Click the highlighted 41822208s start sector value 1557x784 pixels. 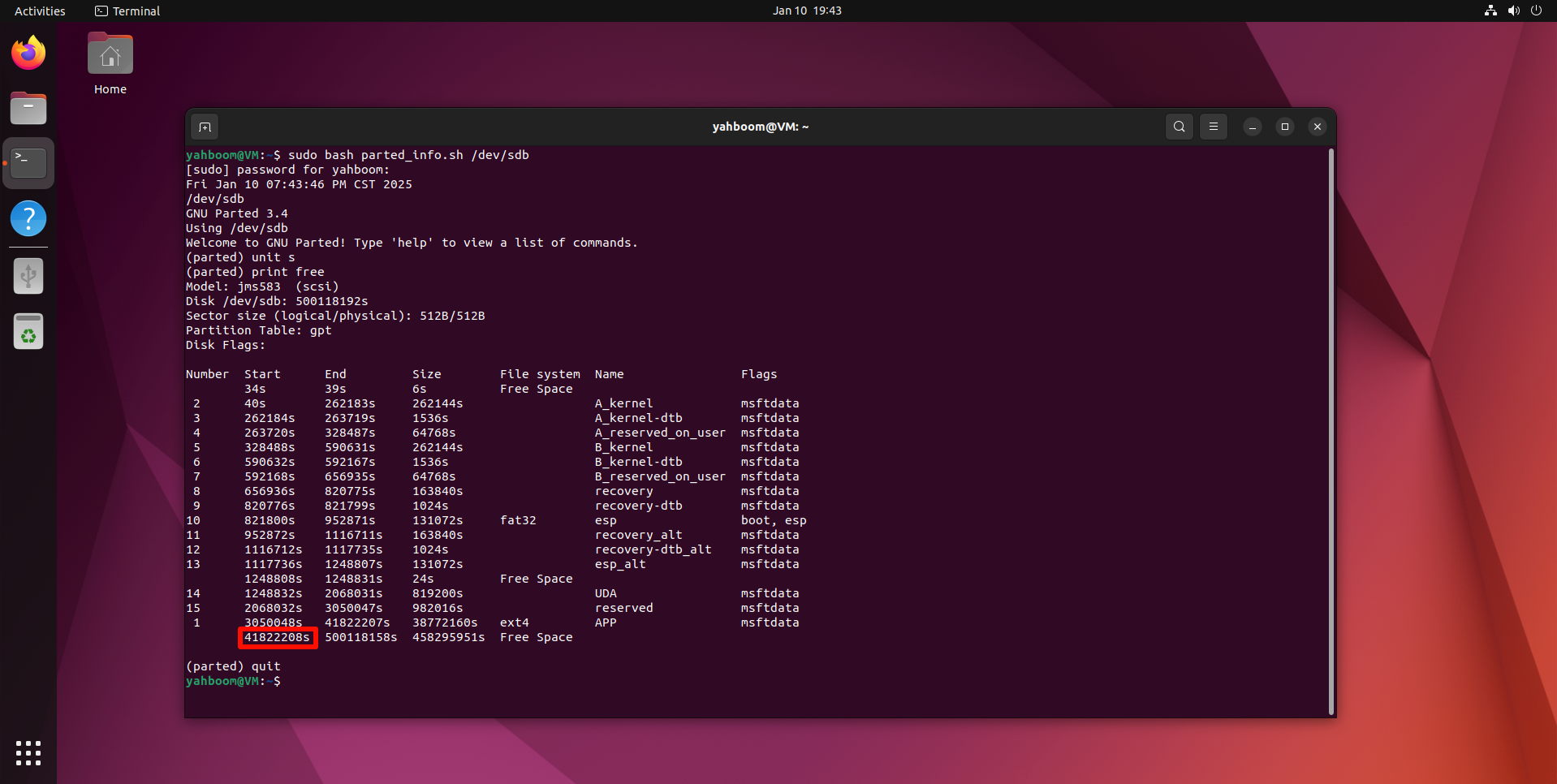coord(277,637)
